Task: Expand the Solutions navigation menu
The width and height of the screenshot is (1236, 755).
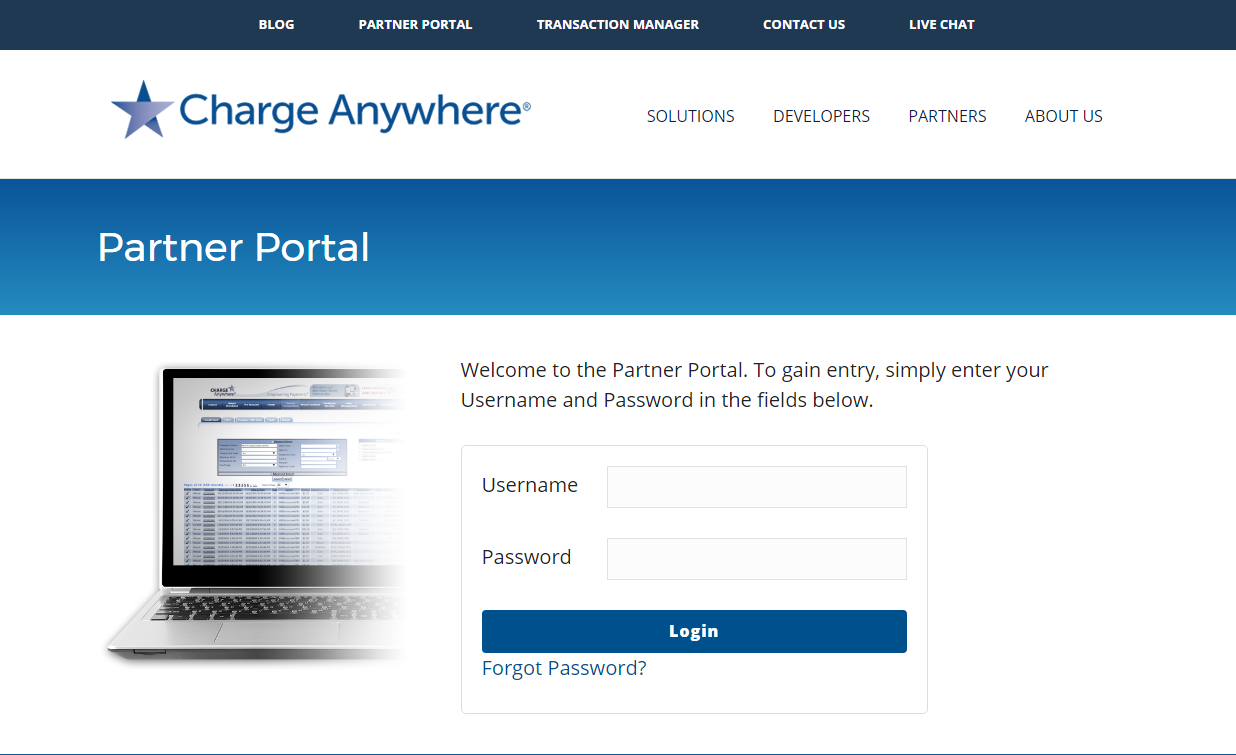Action: tap(690, 116)
